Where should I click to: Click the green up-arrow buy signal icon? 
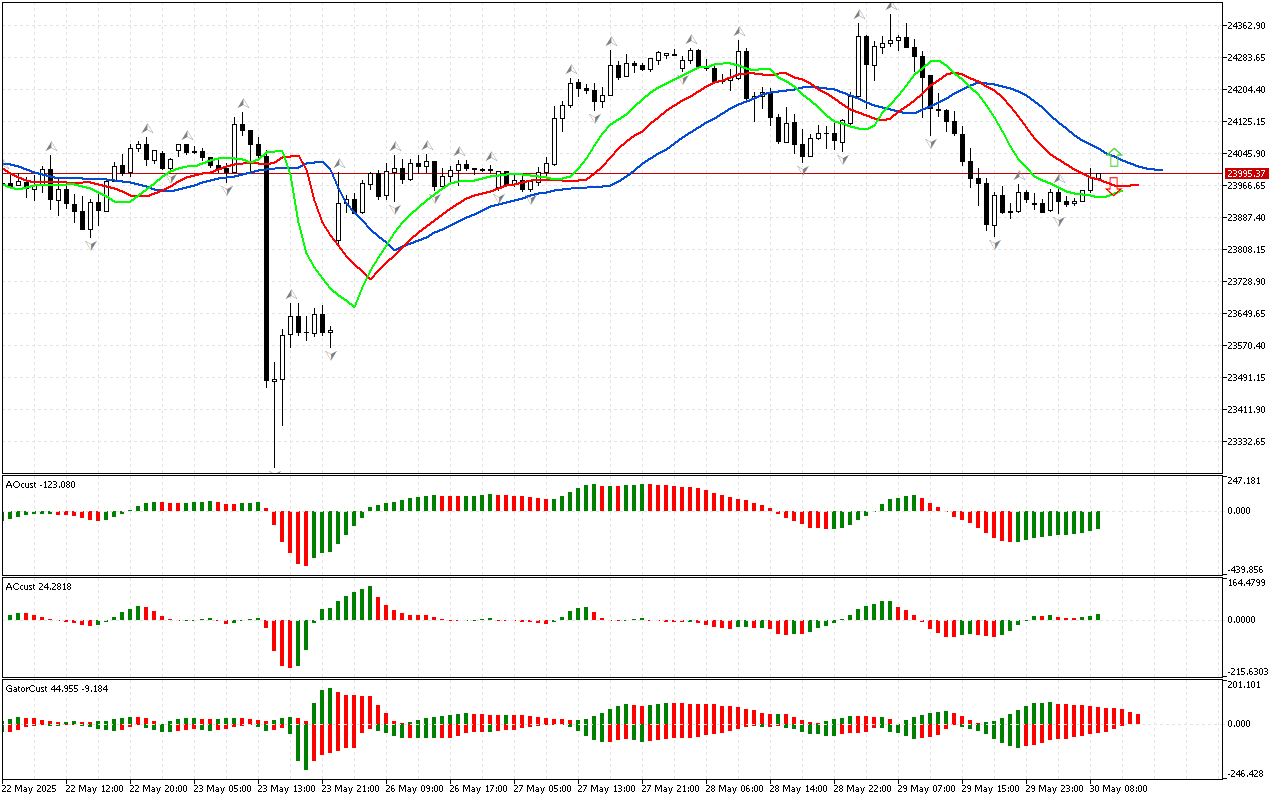click(x=1114, y=157)
